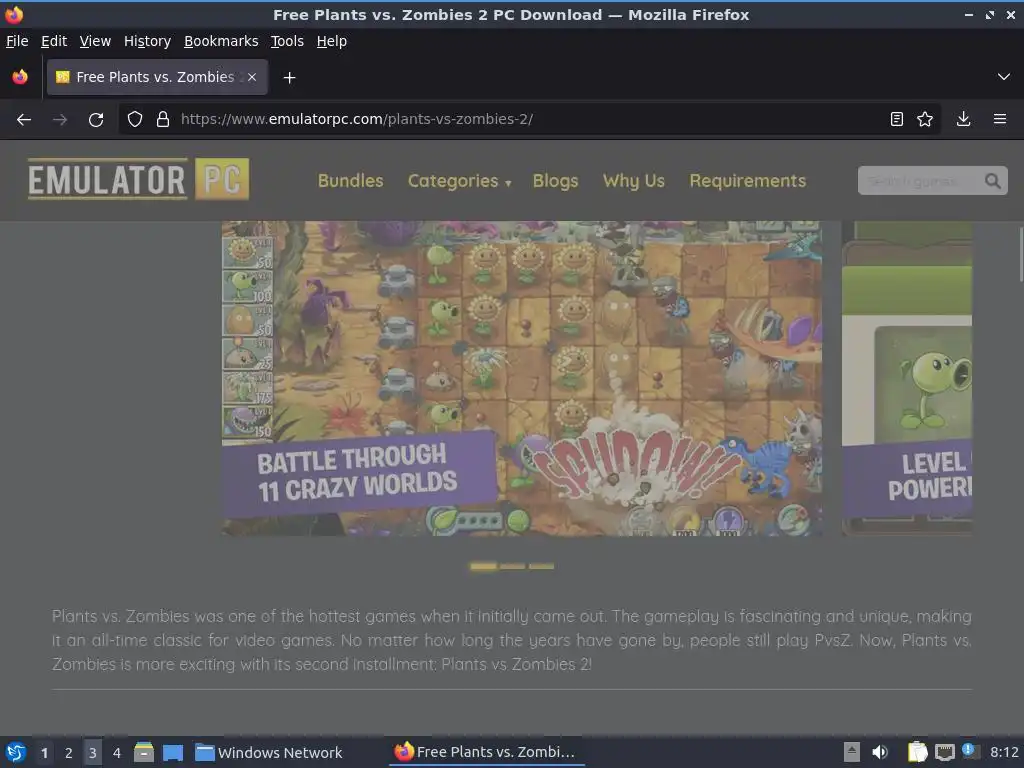The width and height of the screenshot is (1024, 768).
Task: Open the Firefox downloads panel
Action: click(x=963, y=119)
